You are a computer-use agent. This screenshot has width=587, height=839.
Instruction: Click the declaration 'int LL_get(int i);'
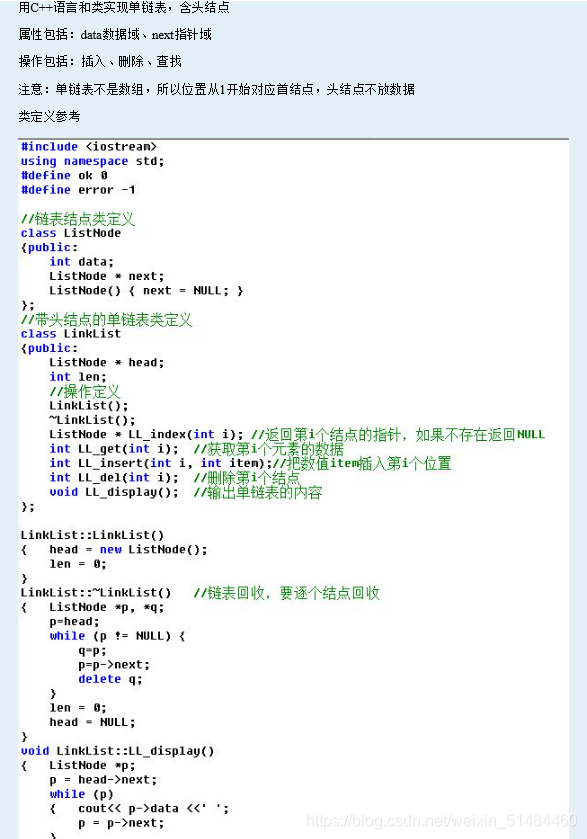(x=113, y=449)
